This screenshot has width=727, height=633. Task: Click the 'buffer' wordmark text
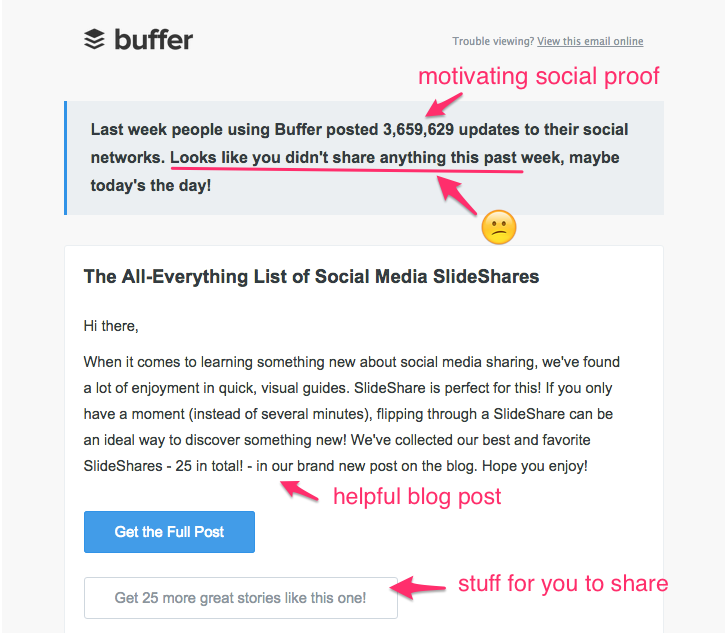pyautogui.click(x=153, y=40)
